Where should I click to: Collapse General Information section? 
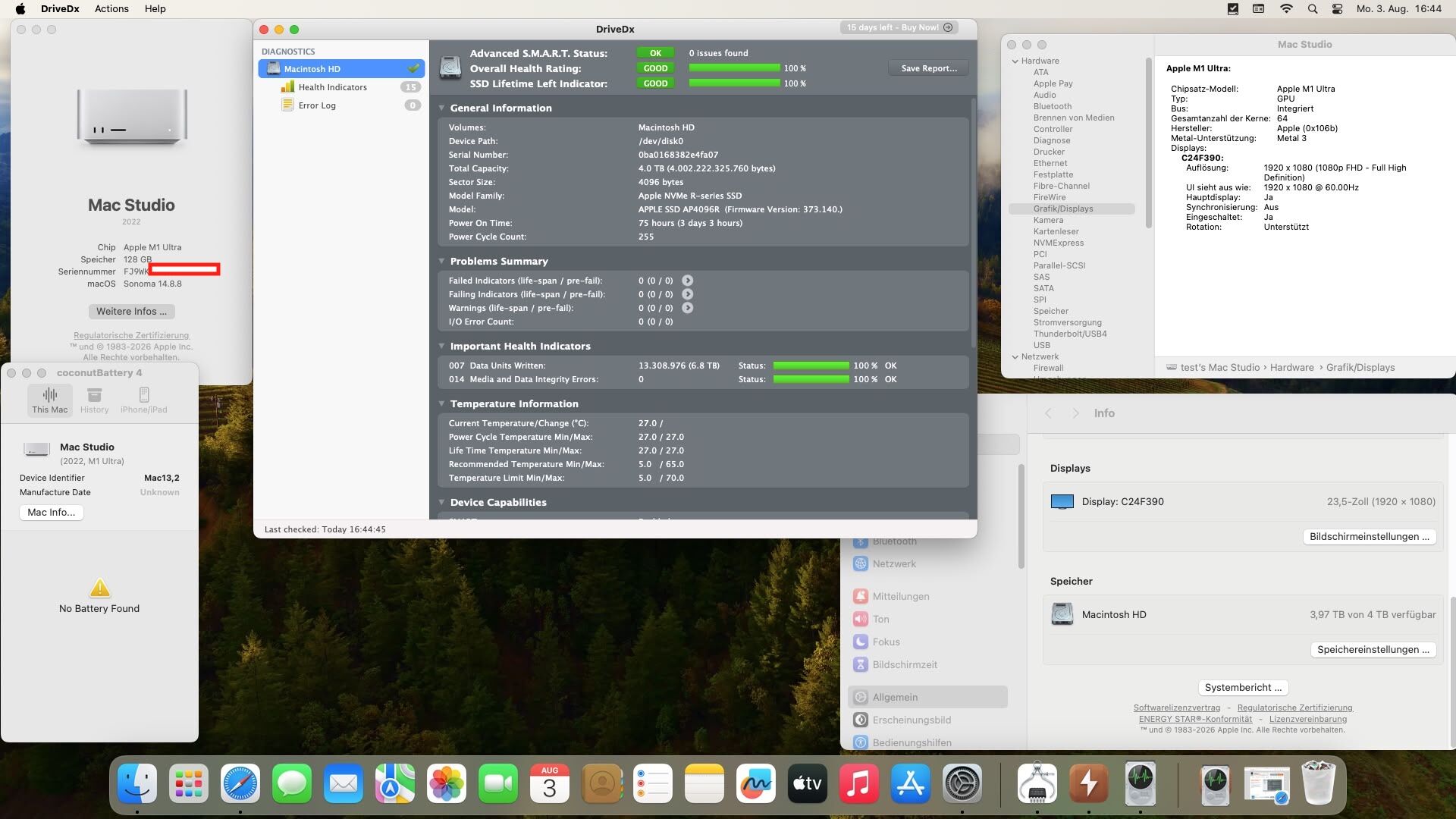(441, 108)
